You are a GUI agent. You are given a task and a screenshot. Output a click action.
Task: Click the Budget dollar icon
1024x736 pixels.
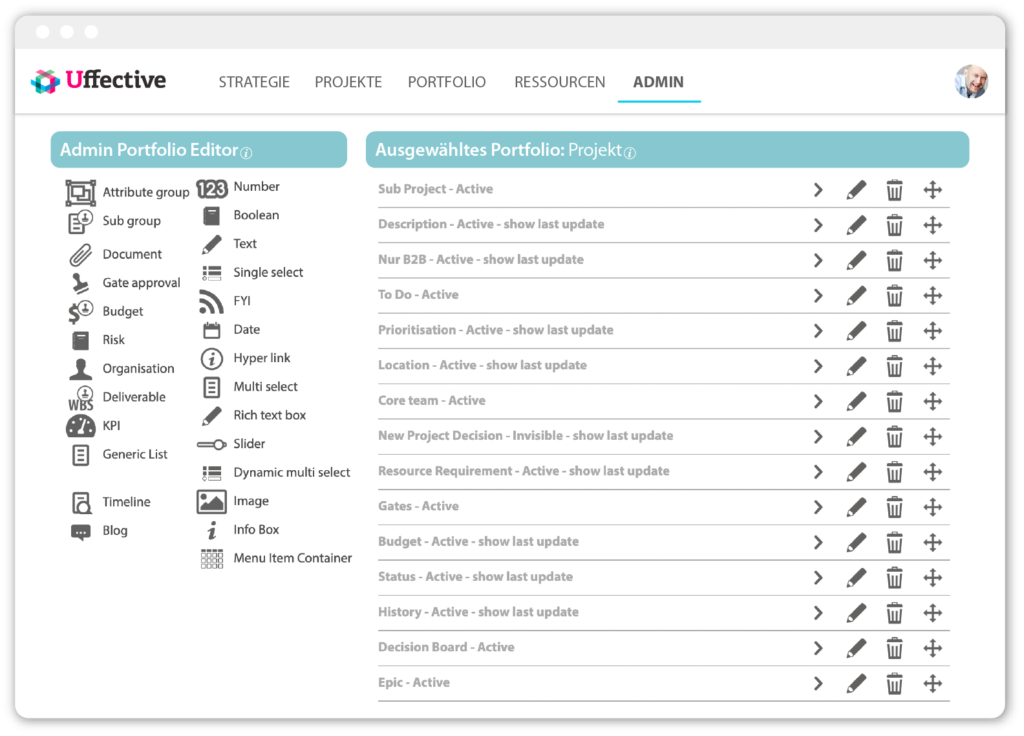pyautogui.click(x=80, y=312)
